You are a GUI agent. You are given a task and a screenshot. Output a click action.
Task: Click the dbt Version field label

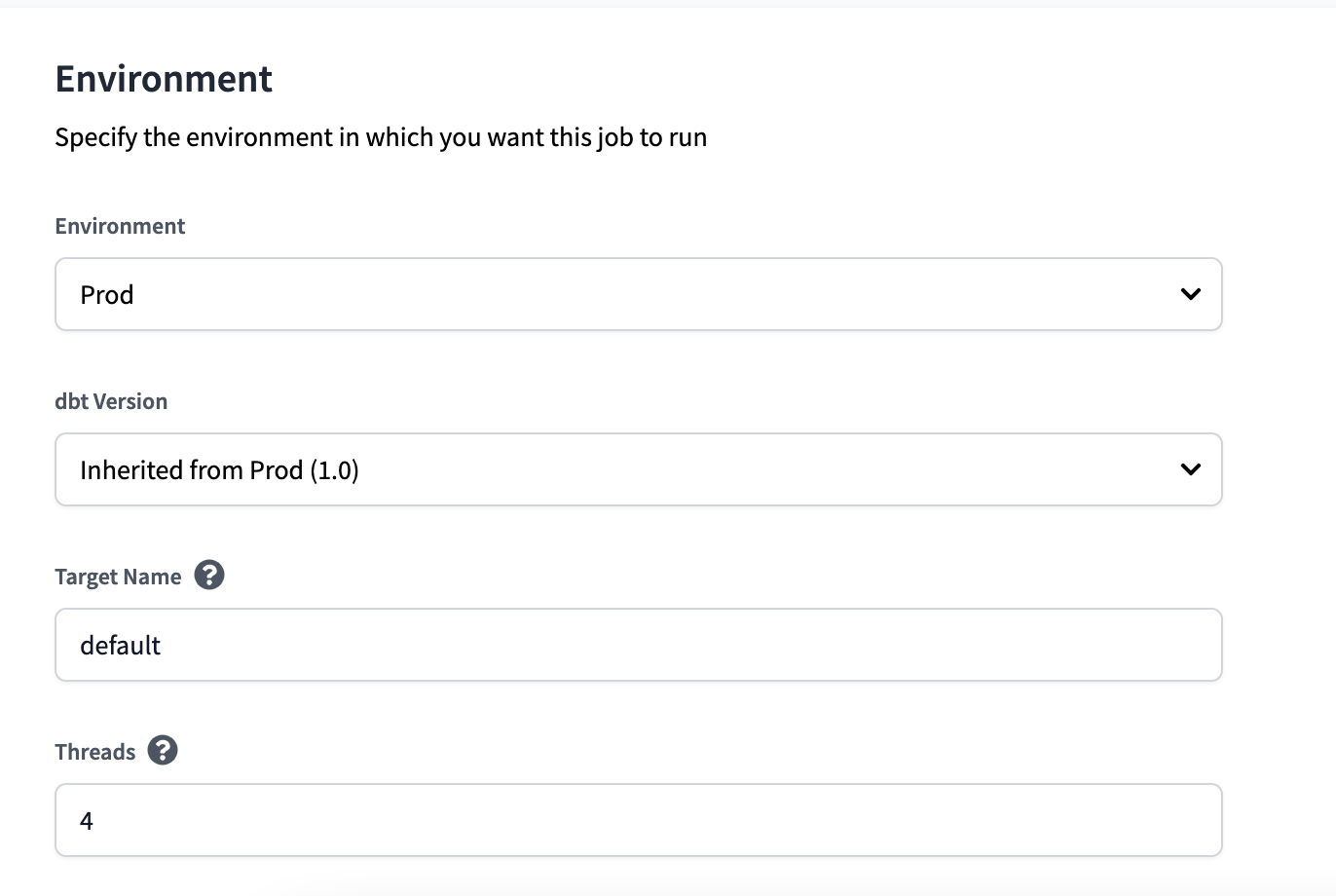(x=111, y=400)
